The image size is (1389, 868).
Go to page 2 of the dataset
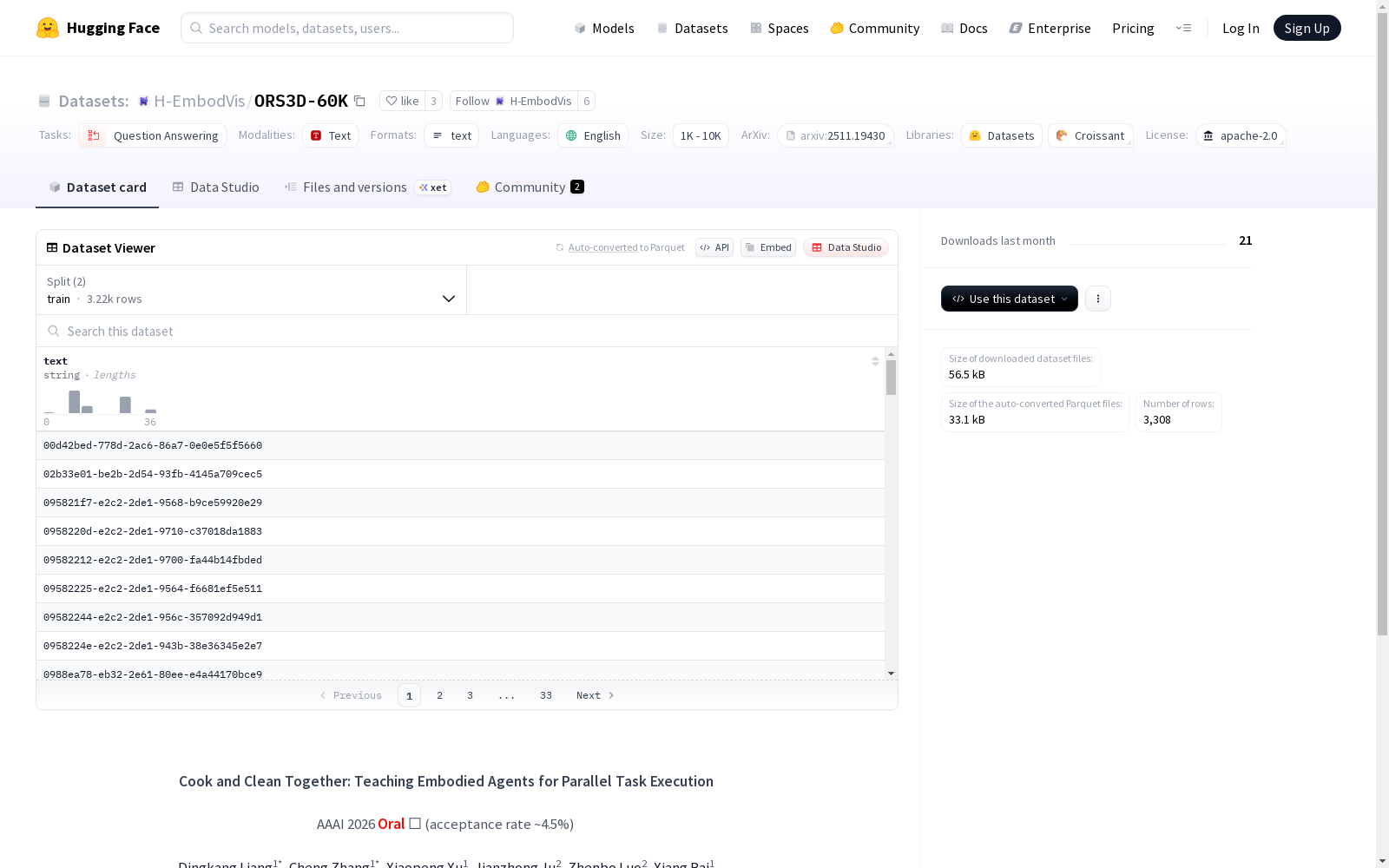click(x=440, y=695)
